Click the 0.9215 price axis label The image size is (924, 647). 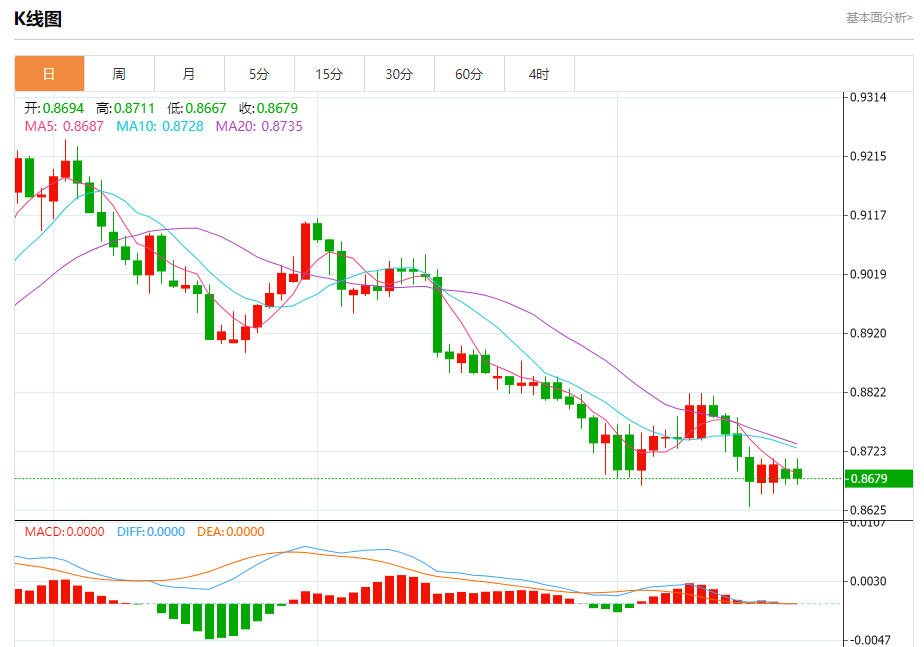click(868, 156)
